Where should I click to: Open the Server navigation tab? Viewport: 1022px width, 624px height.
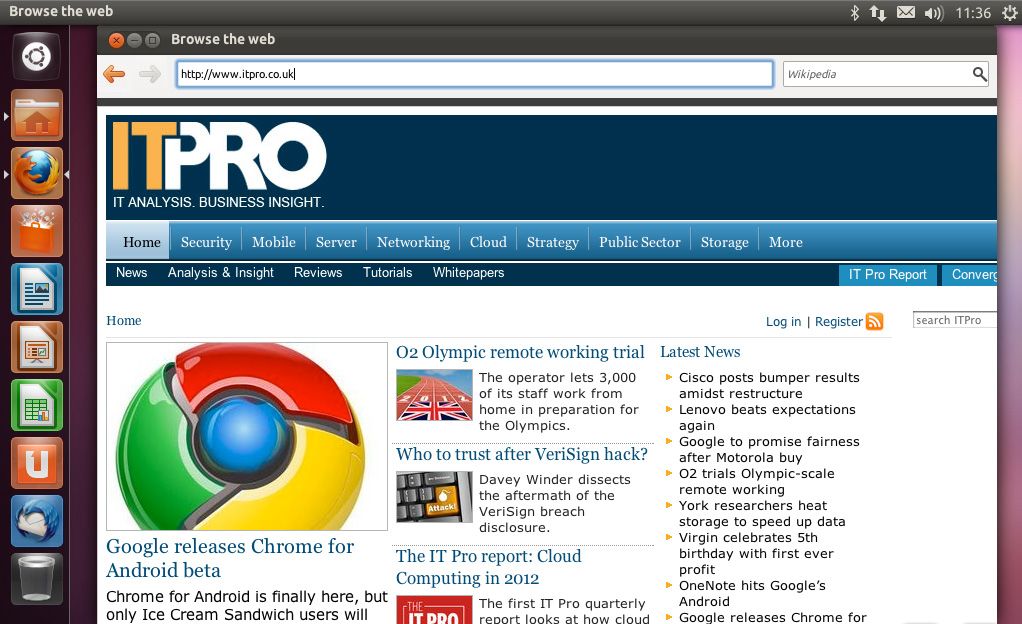(336, 242)
